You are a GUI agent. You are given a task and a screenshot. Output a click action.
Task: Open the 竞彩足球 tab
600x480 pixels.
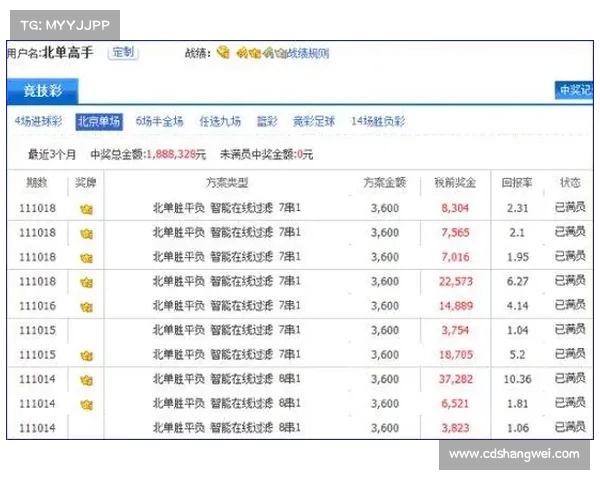click(x=314, y=121)
